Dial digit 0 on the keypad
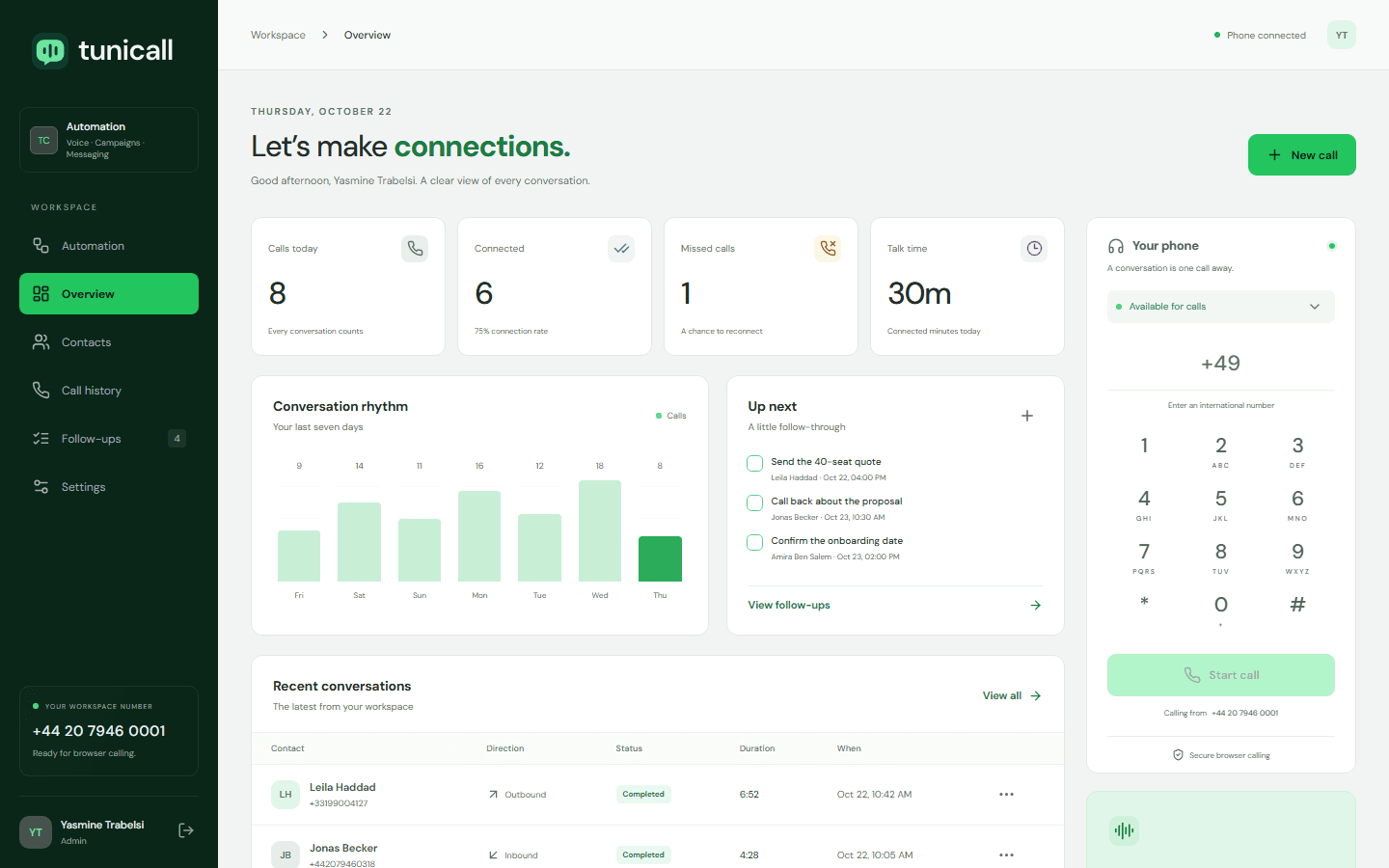Screen dimensions: 1389x868 tap(1221, 609)
